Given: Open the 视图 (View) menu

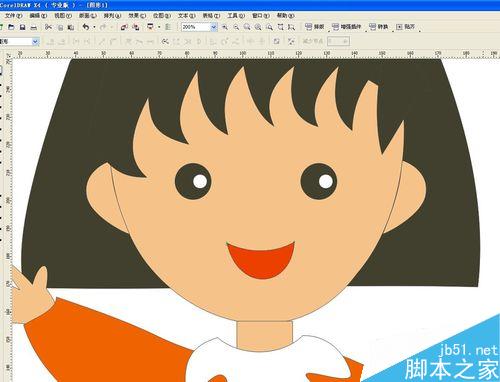Looking at the screenshot, I should coord(63,16).
